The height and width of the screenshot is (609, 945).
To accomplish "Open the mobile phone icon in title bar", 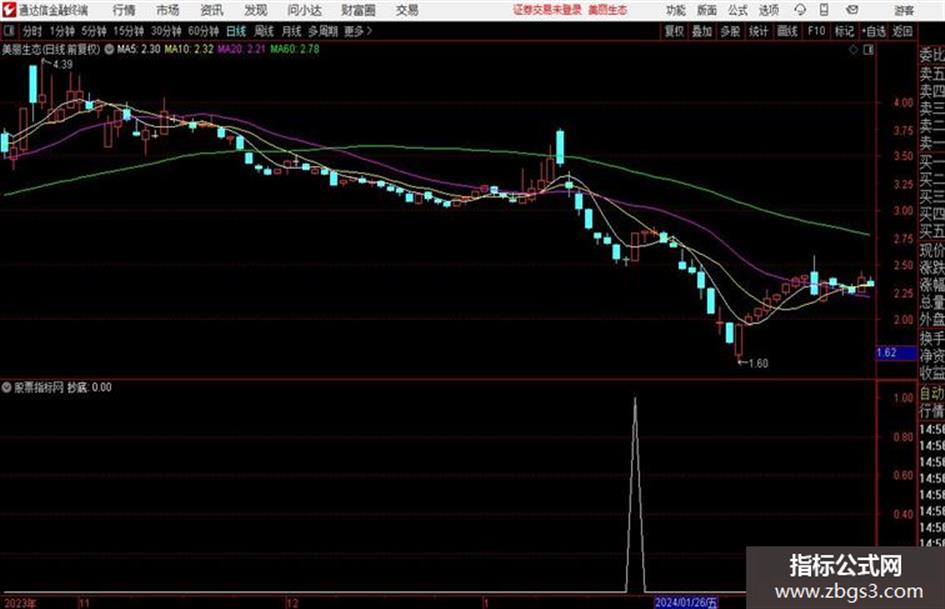I will 824,10.
